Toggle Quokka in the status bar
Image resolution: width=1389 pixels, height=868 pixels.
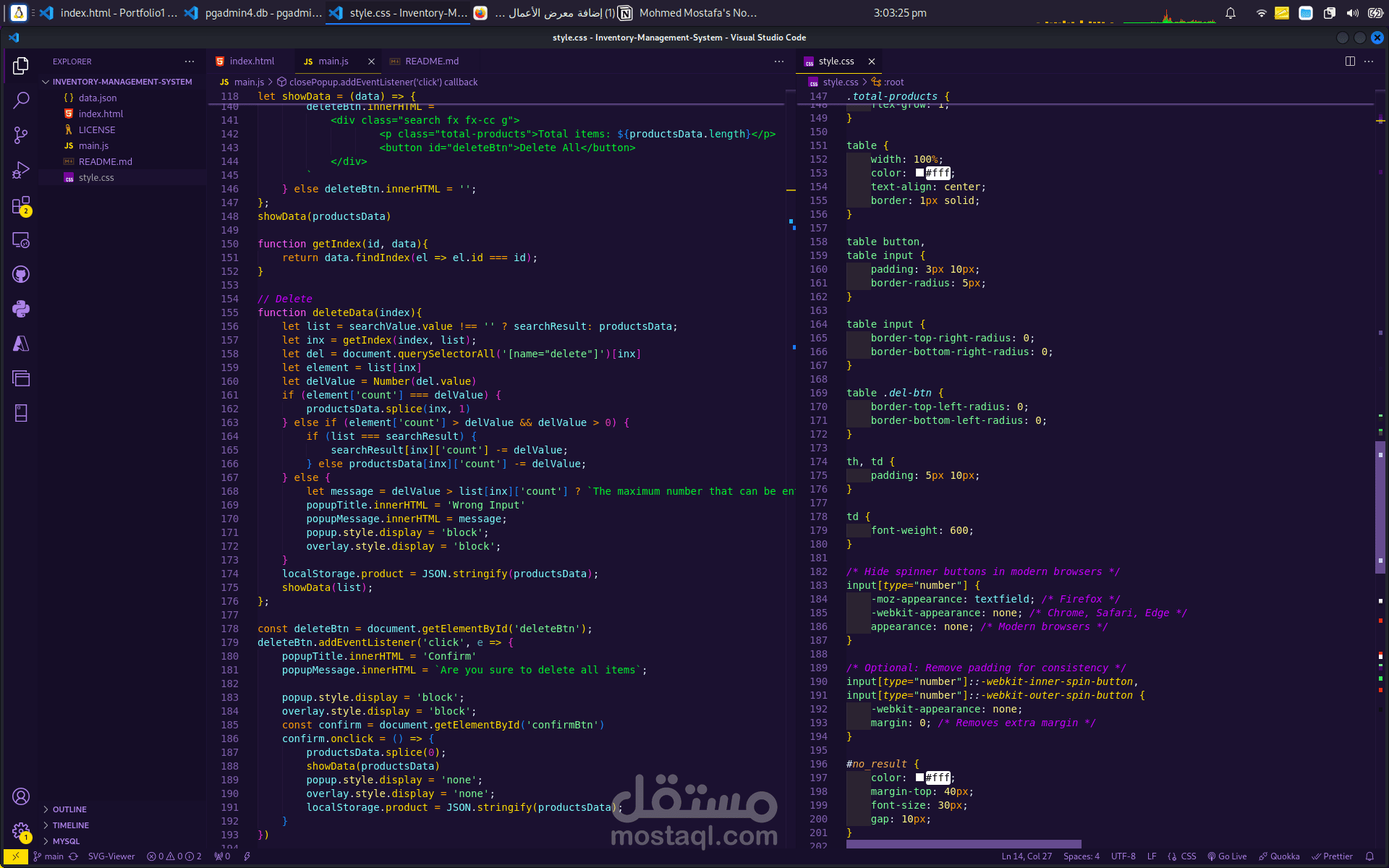tap(1279, 856)
